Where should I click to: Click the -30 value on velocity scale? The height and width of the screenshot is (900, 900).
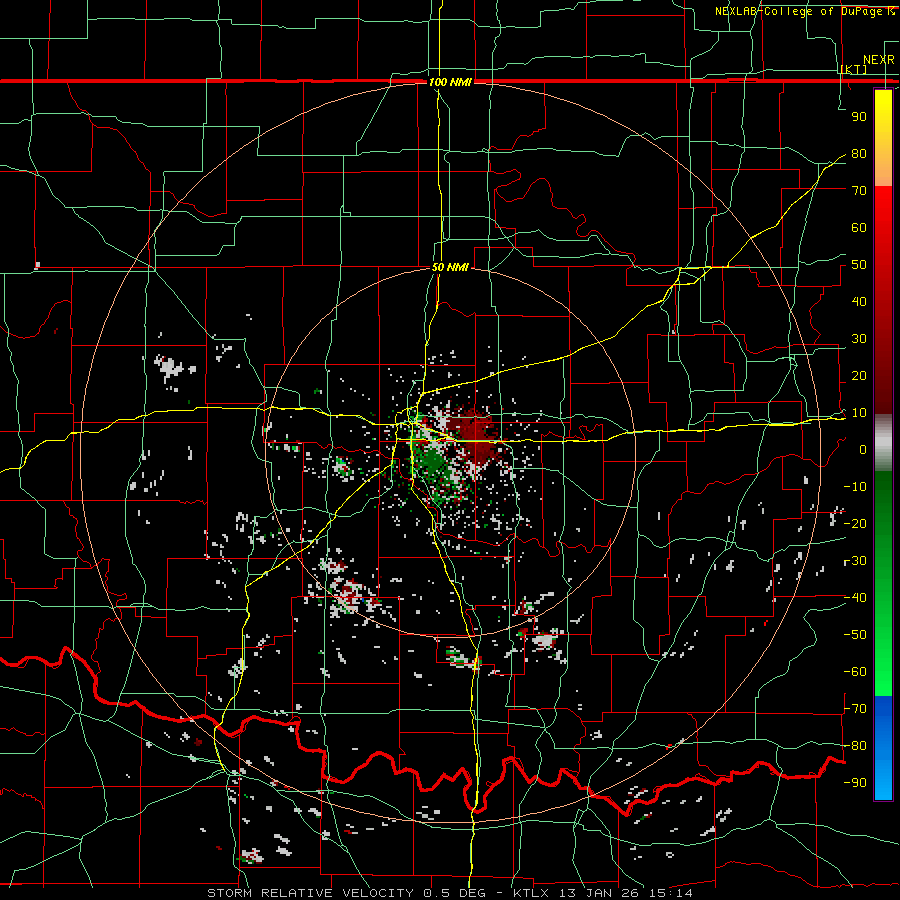855,561
